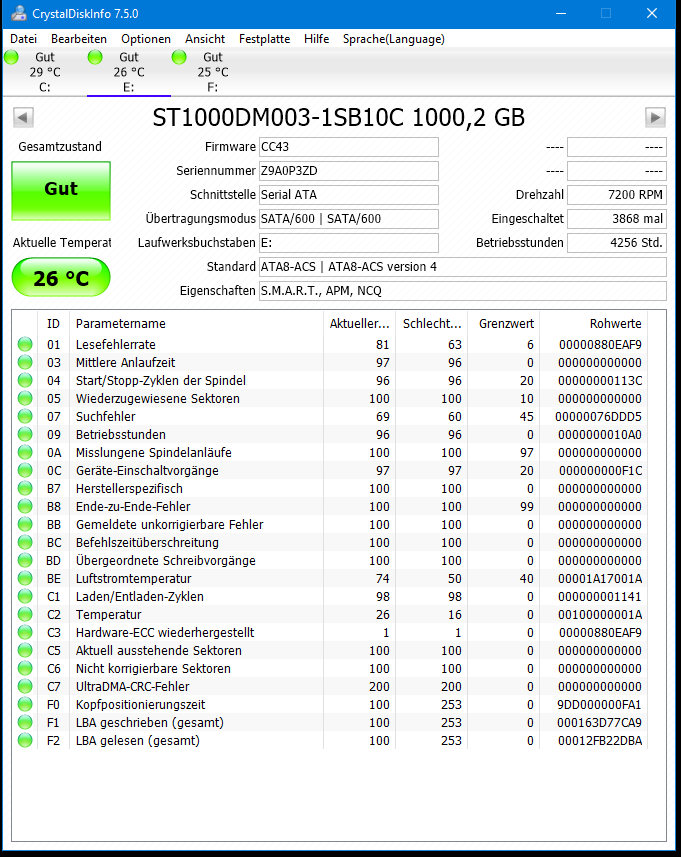Click green status icon for drive E:
The image size is (681, 857).
95,57
